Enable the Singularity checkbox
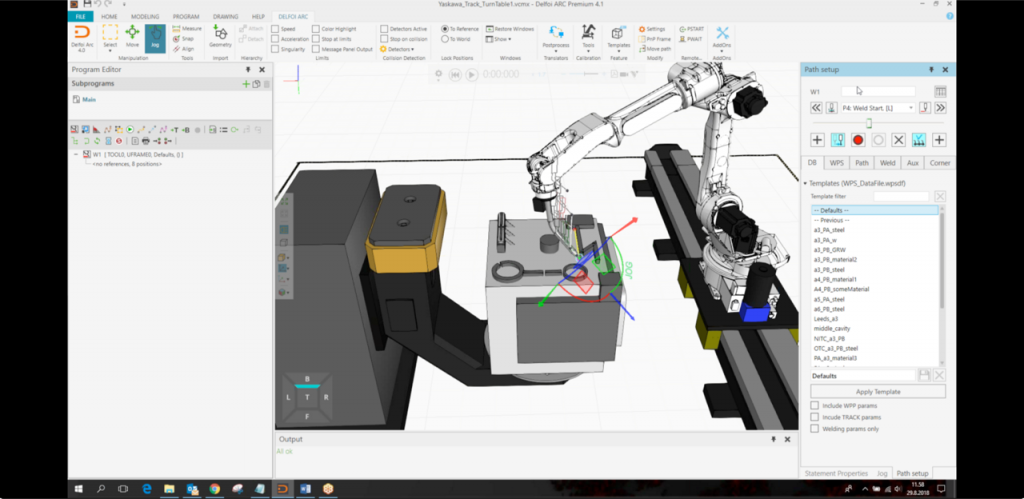The width and height of the screenshot is (1024, 499). [275, 49]
